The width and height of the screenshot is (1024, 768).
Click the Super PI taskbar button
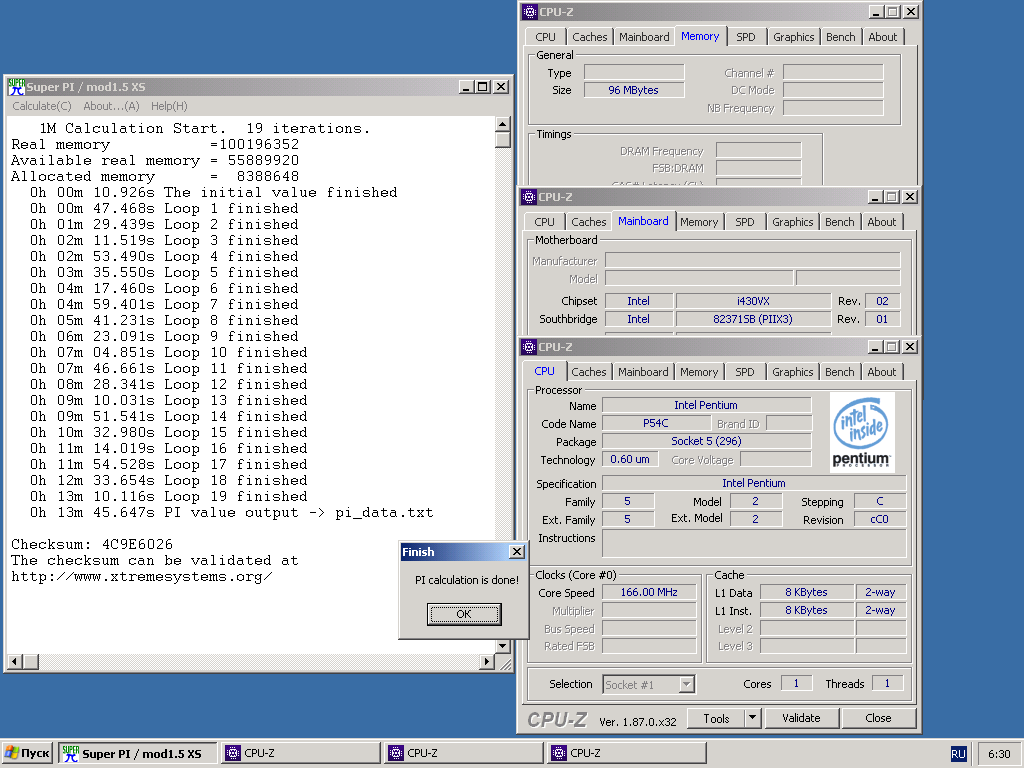tap(138, 753)
